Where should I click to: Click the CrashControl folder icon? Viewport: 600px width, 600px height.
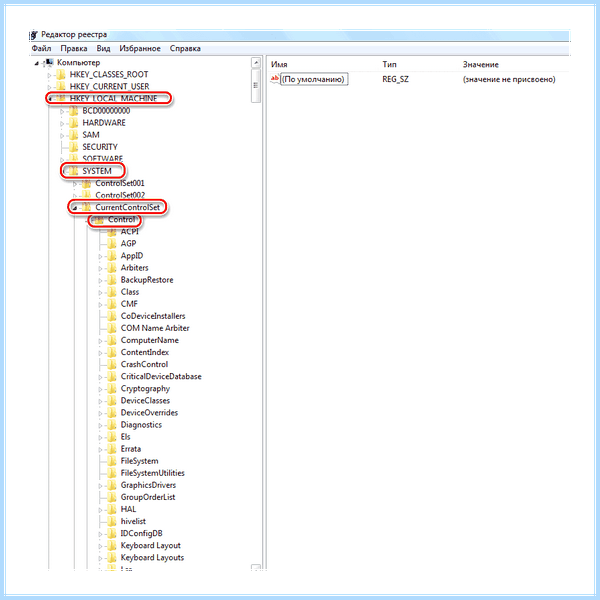pos(112,364)
